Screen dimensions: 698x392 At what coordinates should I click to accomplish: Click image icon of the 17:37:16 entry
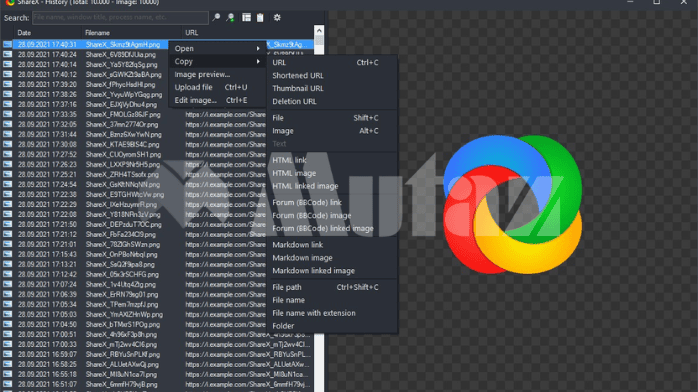point(8,105)
